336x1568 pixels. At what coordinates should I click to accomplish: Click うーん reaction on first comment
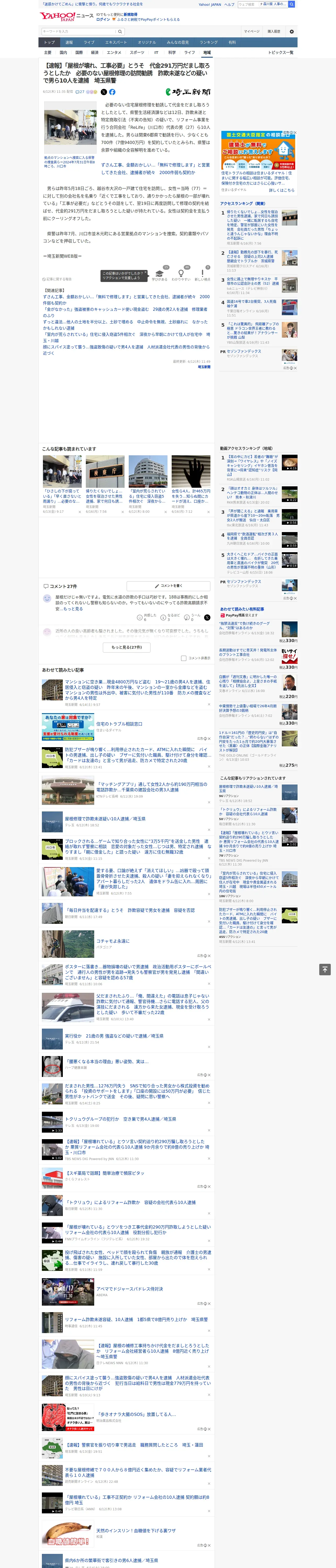tap(192, 617)
